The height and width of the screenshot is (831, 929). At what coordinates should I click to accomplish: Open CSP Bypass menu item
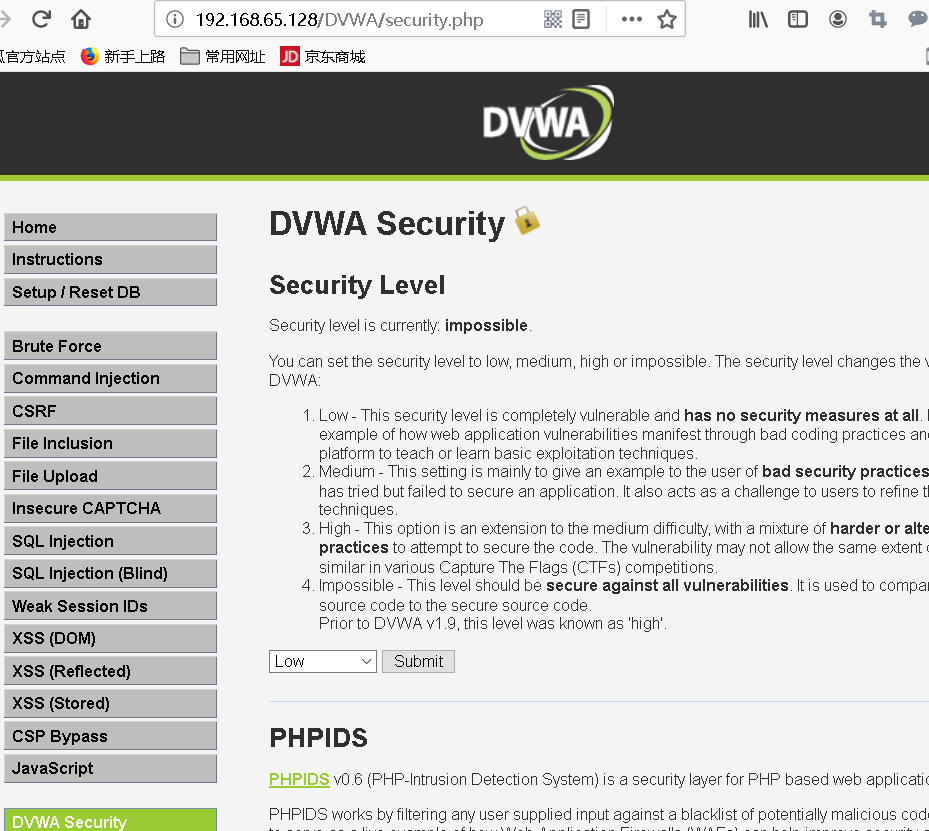(110, 736)
